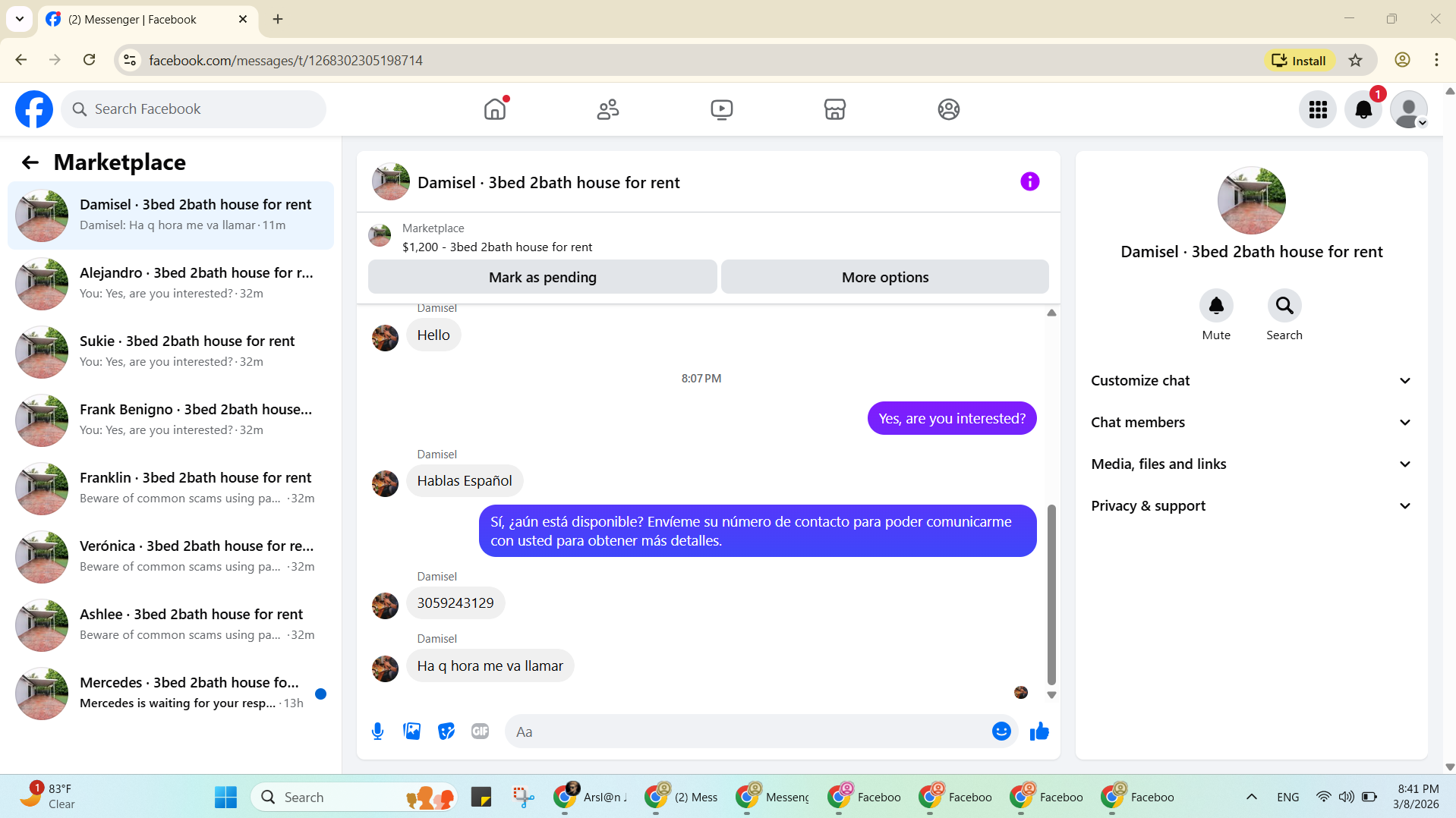1456x818 pixels.
Task: Open Sukie conversation in the list
Action: coord(171,352)
